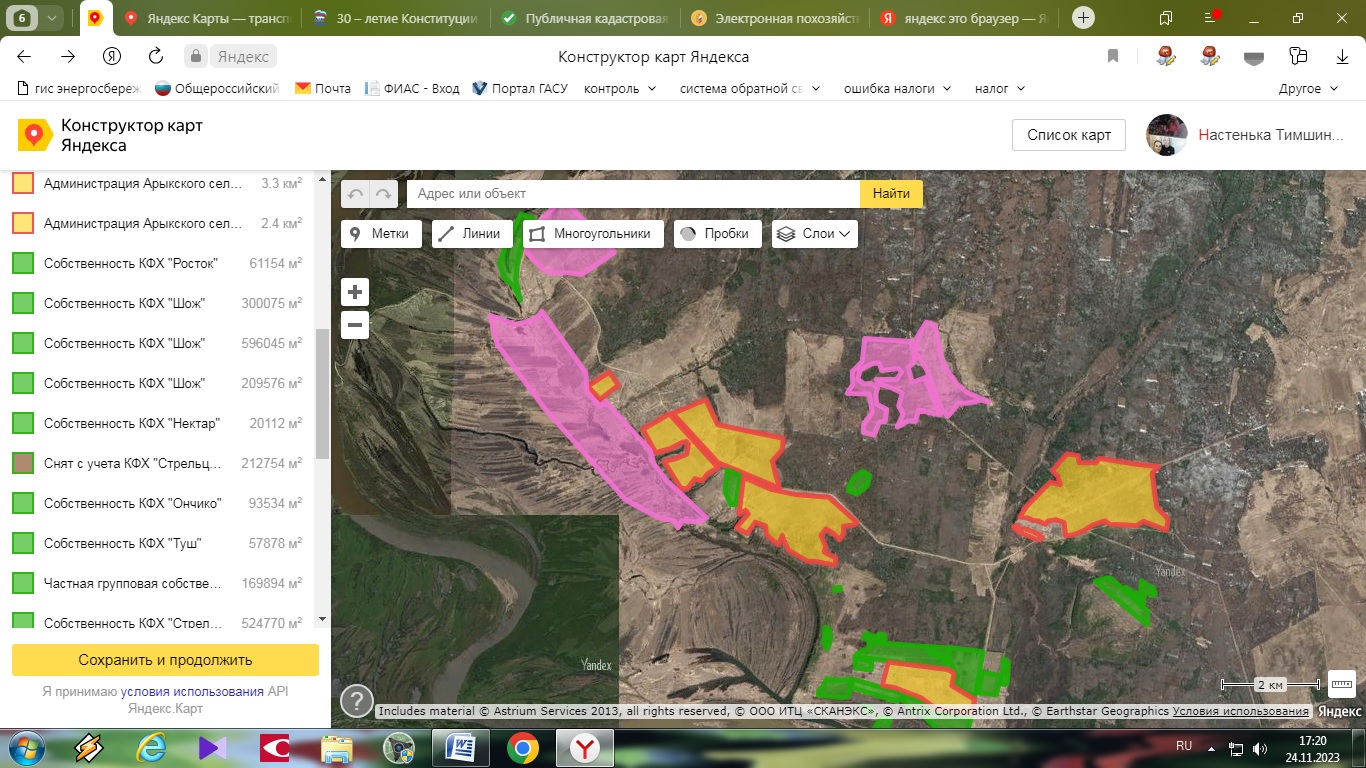The image size is (1366, 768).
Task: Select the Собственность КФХ "Туш" row
Action: 158,543
